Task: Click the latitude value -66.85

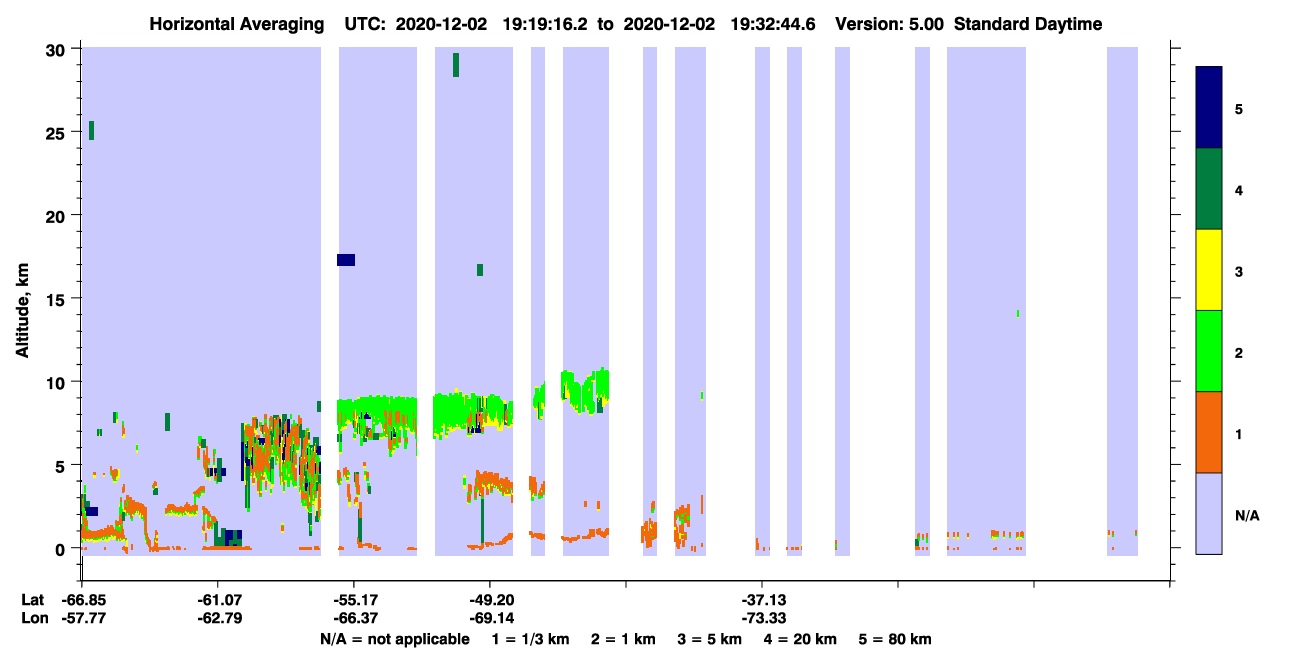Action: (84, 600)
